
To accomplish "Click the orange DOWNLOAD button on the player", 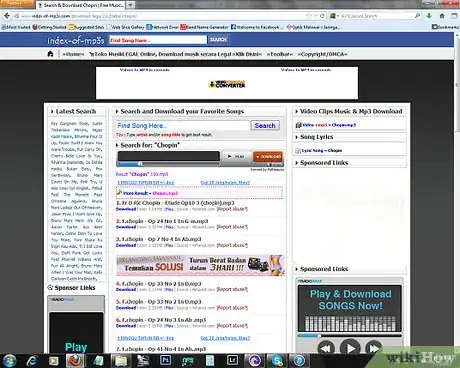I will coord(268,157).
